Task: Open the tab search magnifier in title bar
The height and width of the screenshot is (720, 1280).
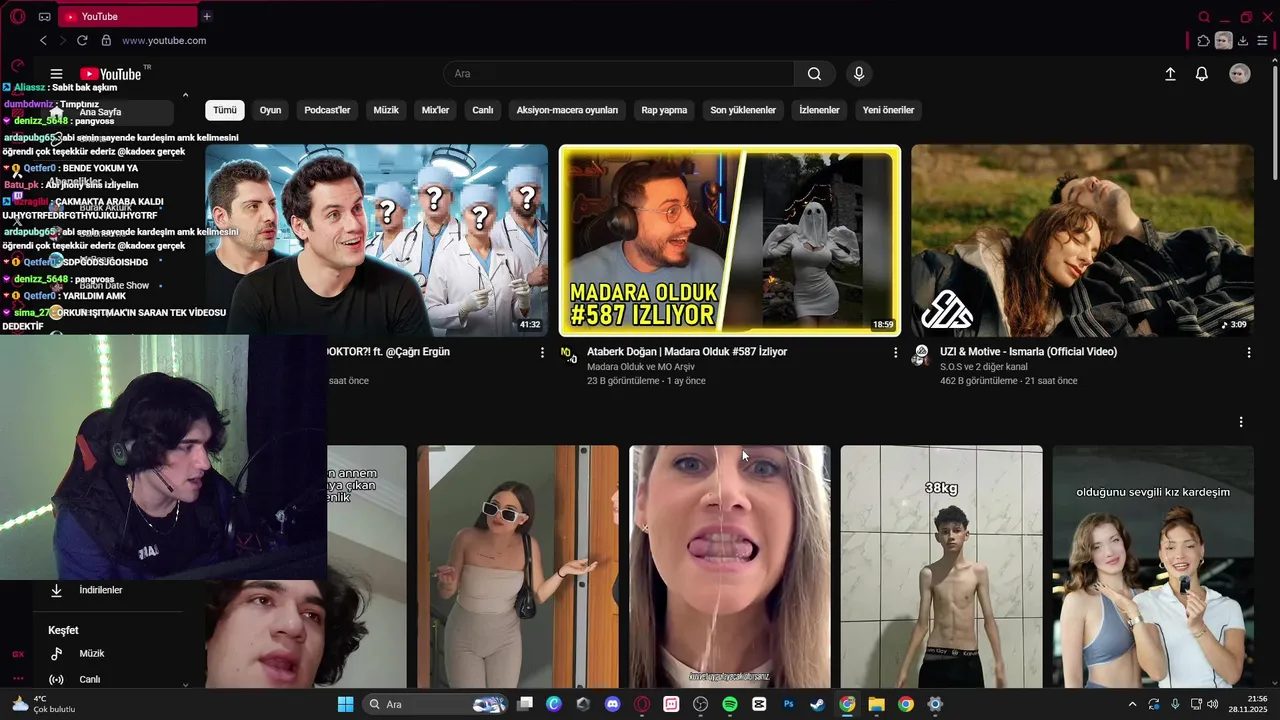Action: click(1204, 16)
